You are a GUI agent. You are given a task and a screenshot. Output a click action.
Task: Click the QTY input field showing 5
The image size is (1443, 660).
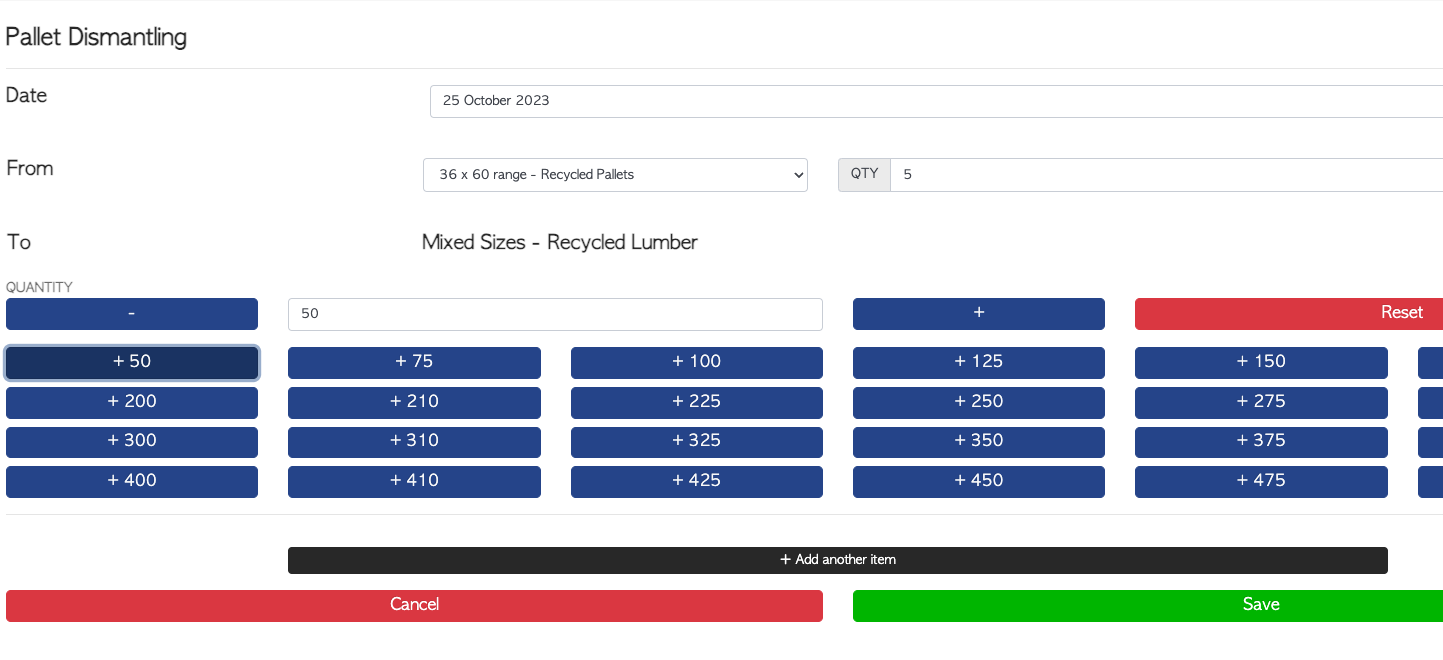[x=1166, y=175]
